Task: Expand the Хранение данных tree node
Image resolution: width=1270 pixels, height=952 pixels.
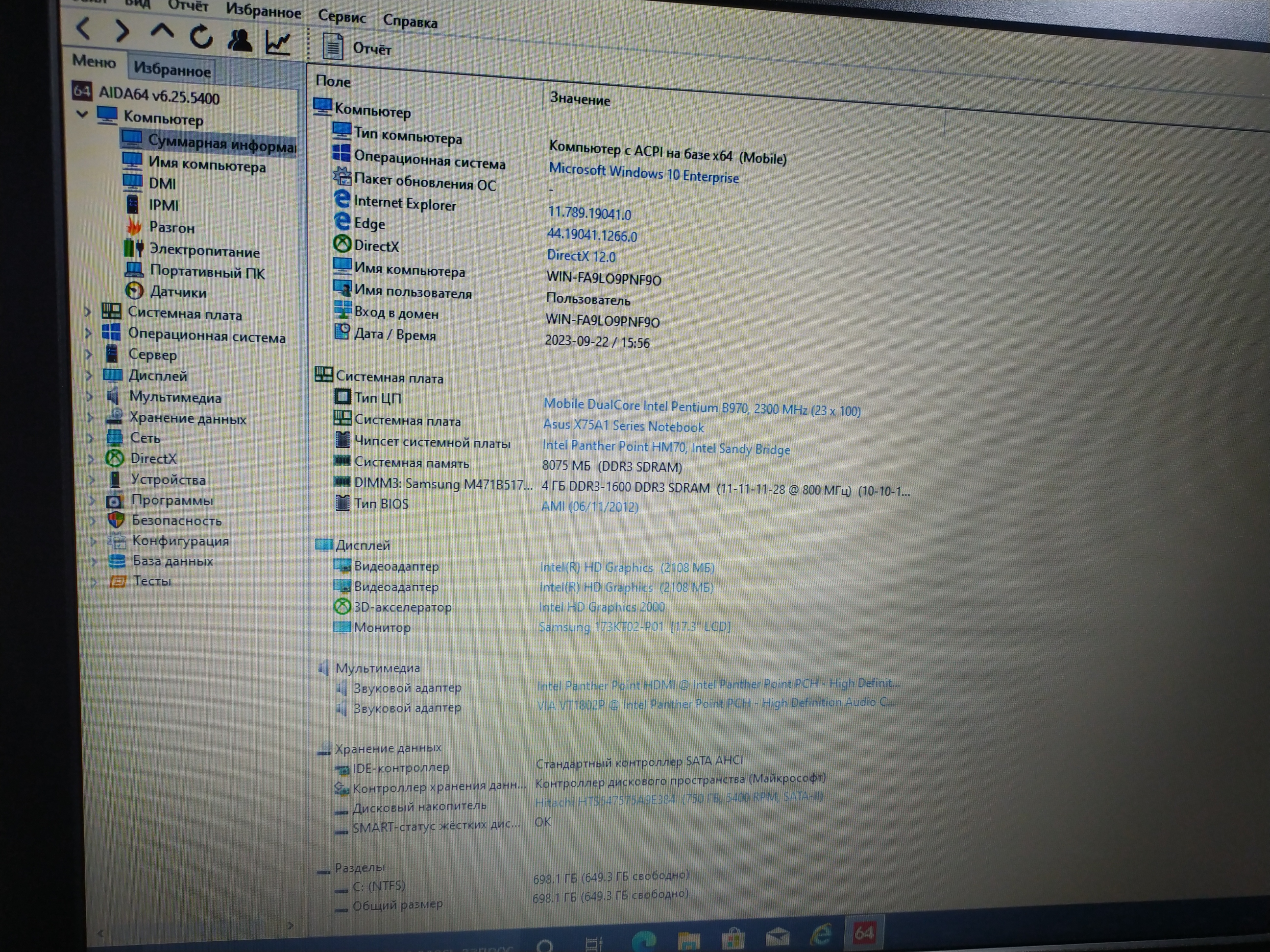Action: click(90, 417)
